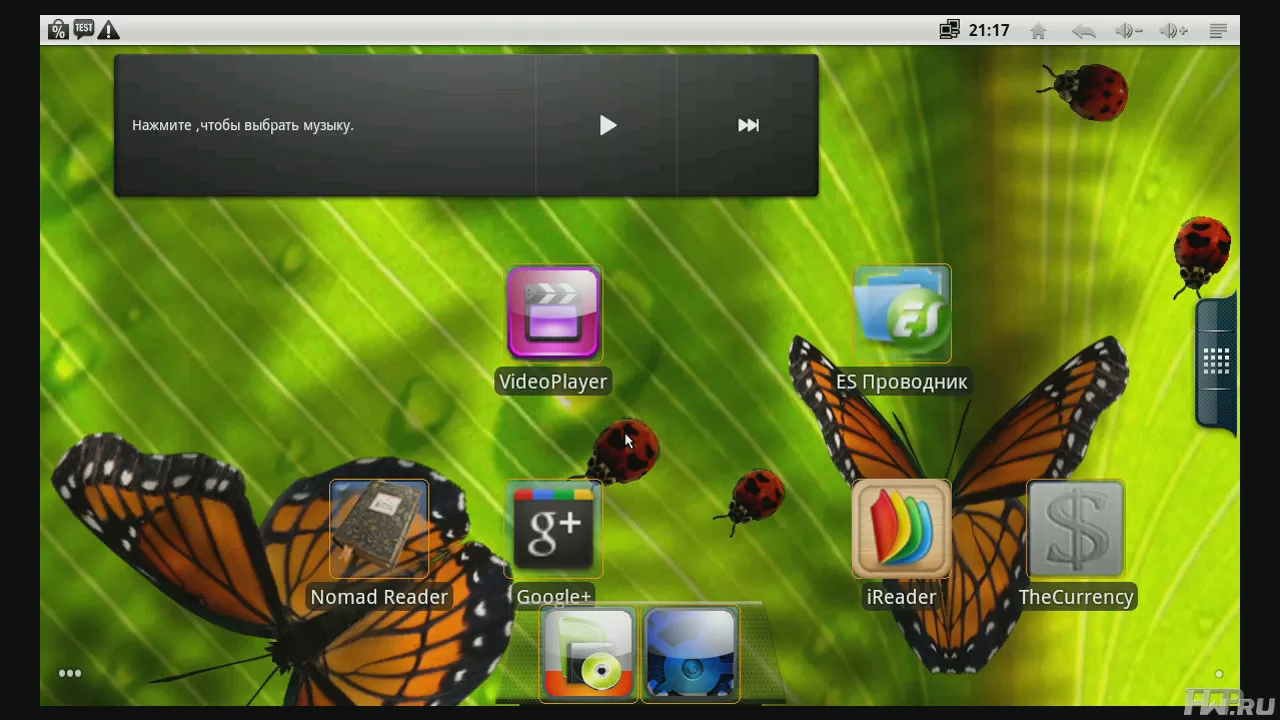Screen dimensions: 1280x720
Task: Open the blue camera app in dock
Action: click(x=691, y=654)
